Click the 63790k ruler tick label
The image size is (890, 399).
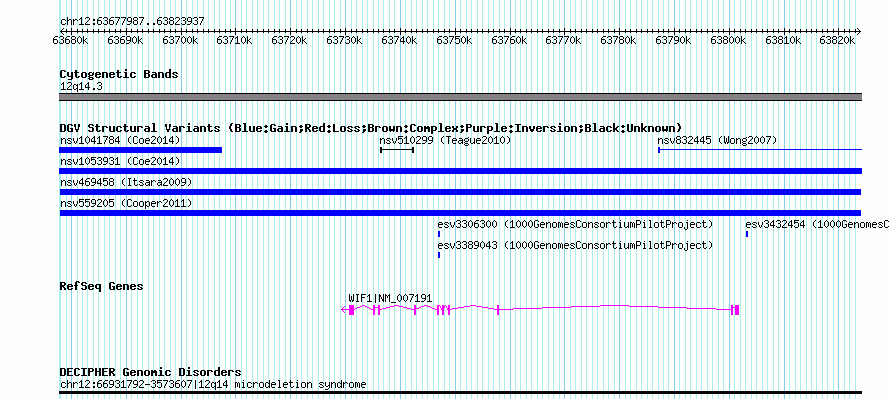[x=674, y=40]
